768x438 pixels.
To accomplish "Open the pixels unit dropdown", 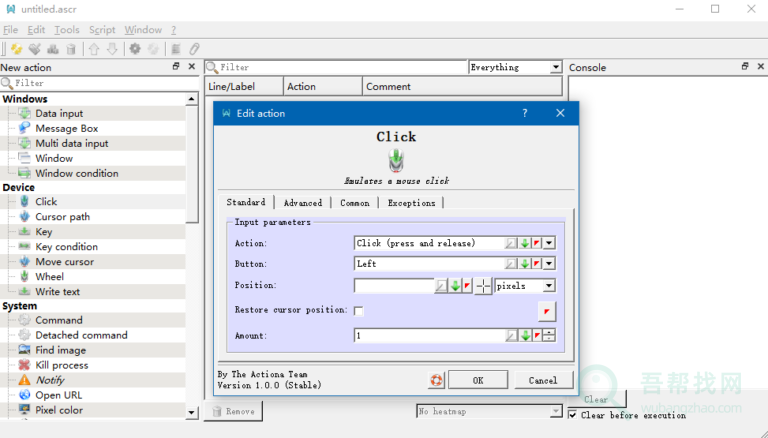I will (x=549, y=286).
